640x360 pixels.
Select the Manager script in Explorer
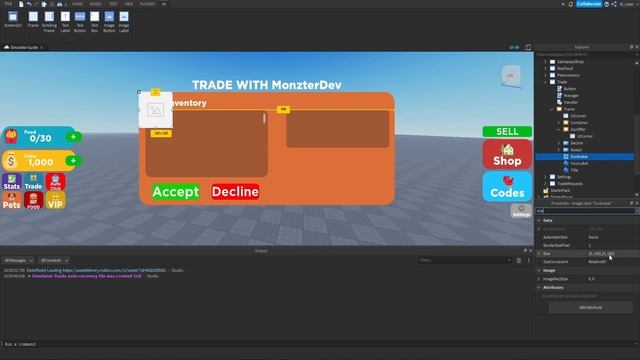coord(571,96)
